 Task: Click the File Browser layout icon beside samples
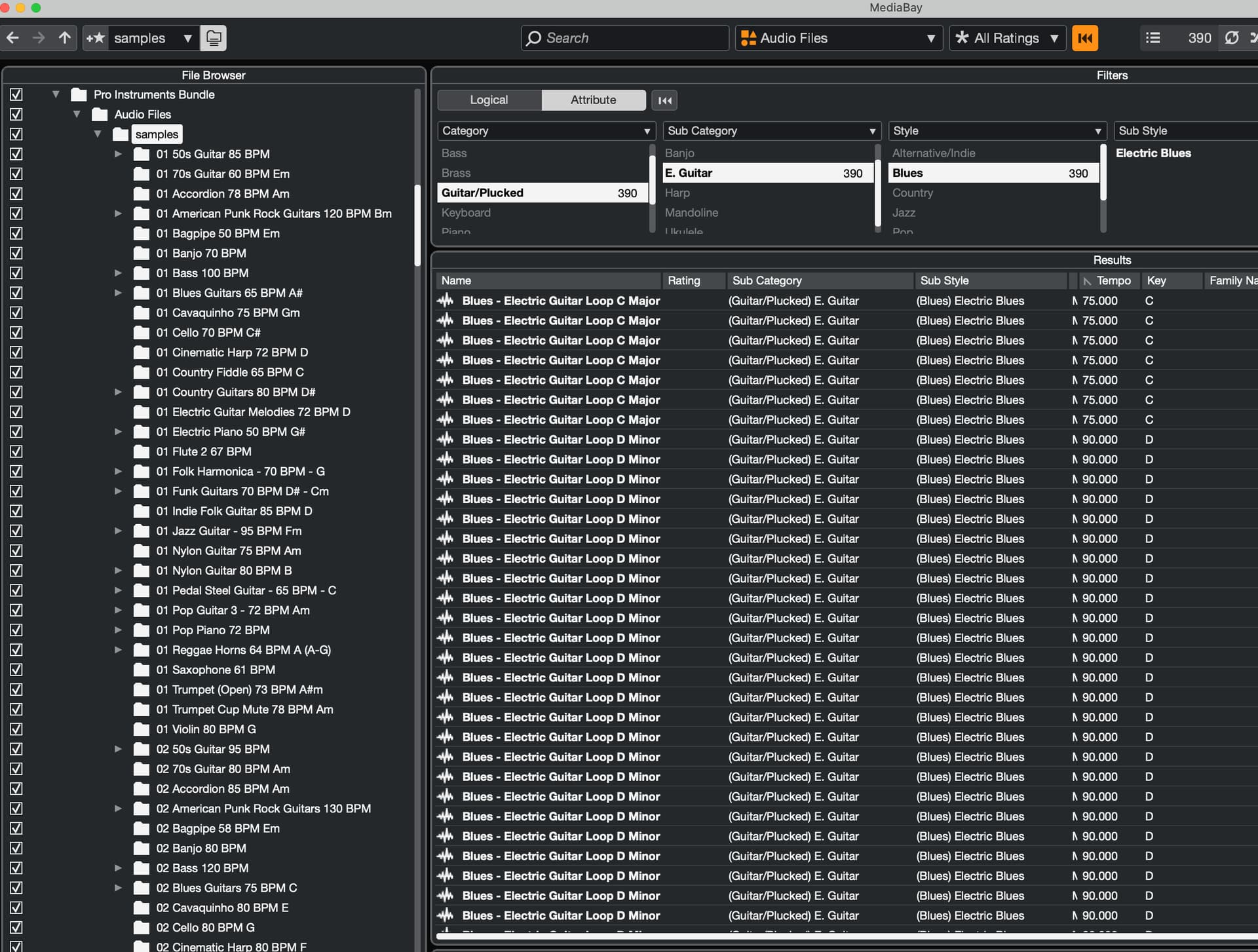coord(214,38)
